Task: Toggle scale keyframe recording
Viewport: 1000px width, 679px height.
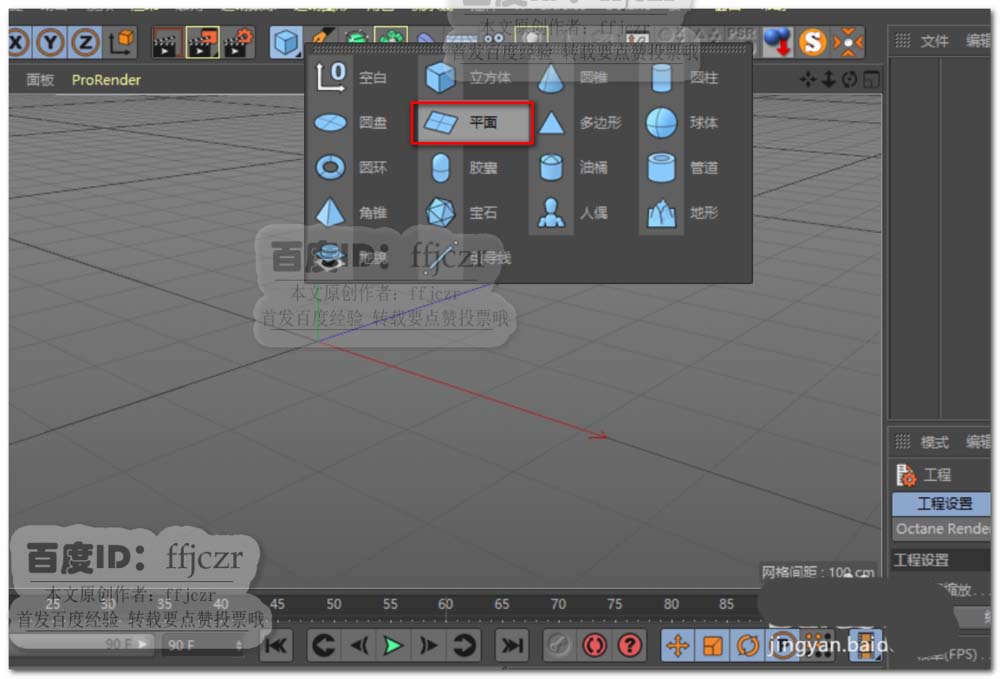Action: pyautogui.click(x=712, y=646)
